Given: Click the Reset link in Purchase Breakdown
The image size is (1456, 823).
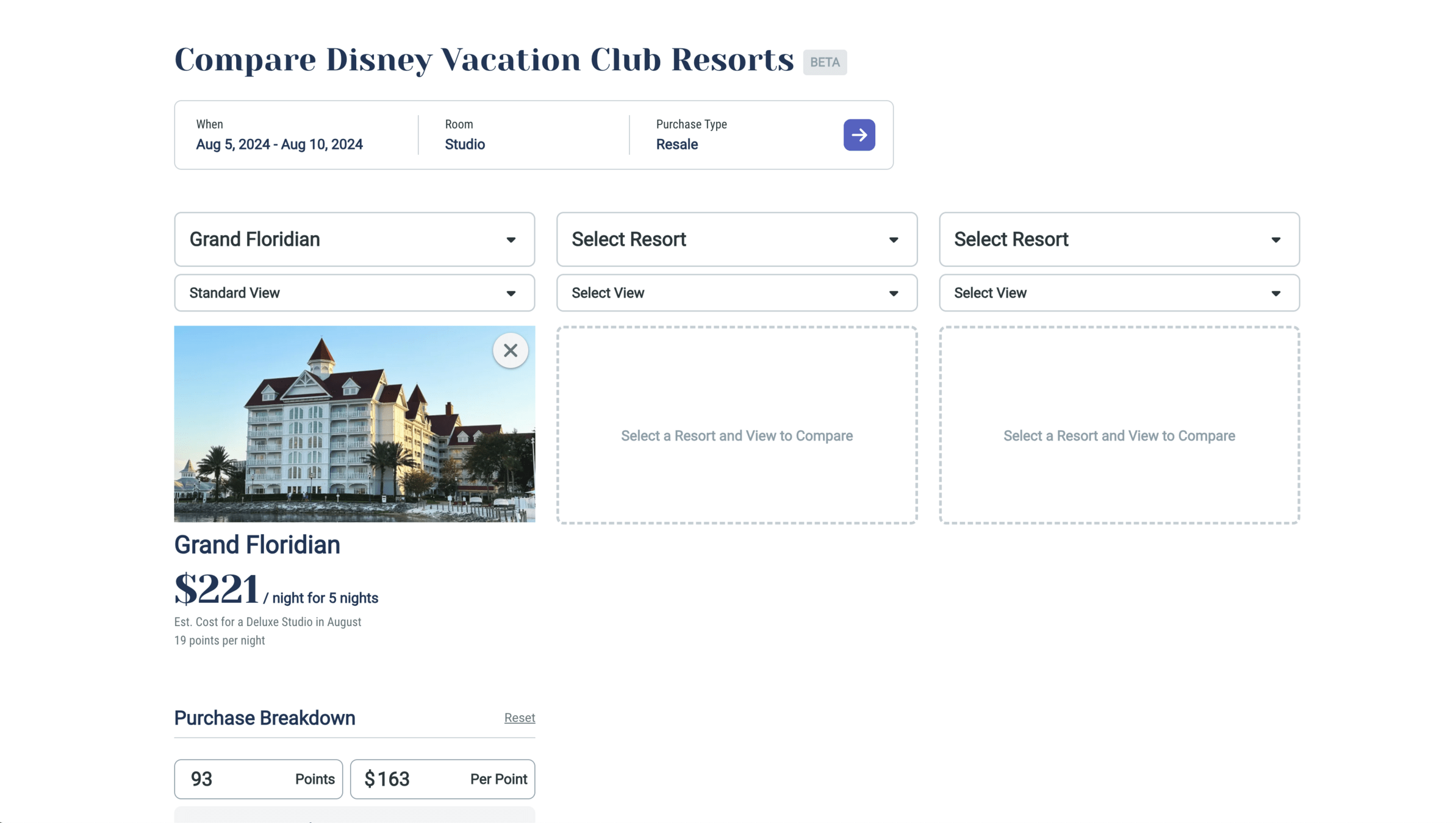Looking at the screenshot, I should pyautogui.click(x=519, y=718).
